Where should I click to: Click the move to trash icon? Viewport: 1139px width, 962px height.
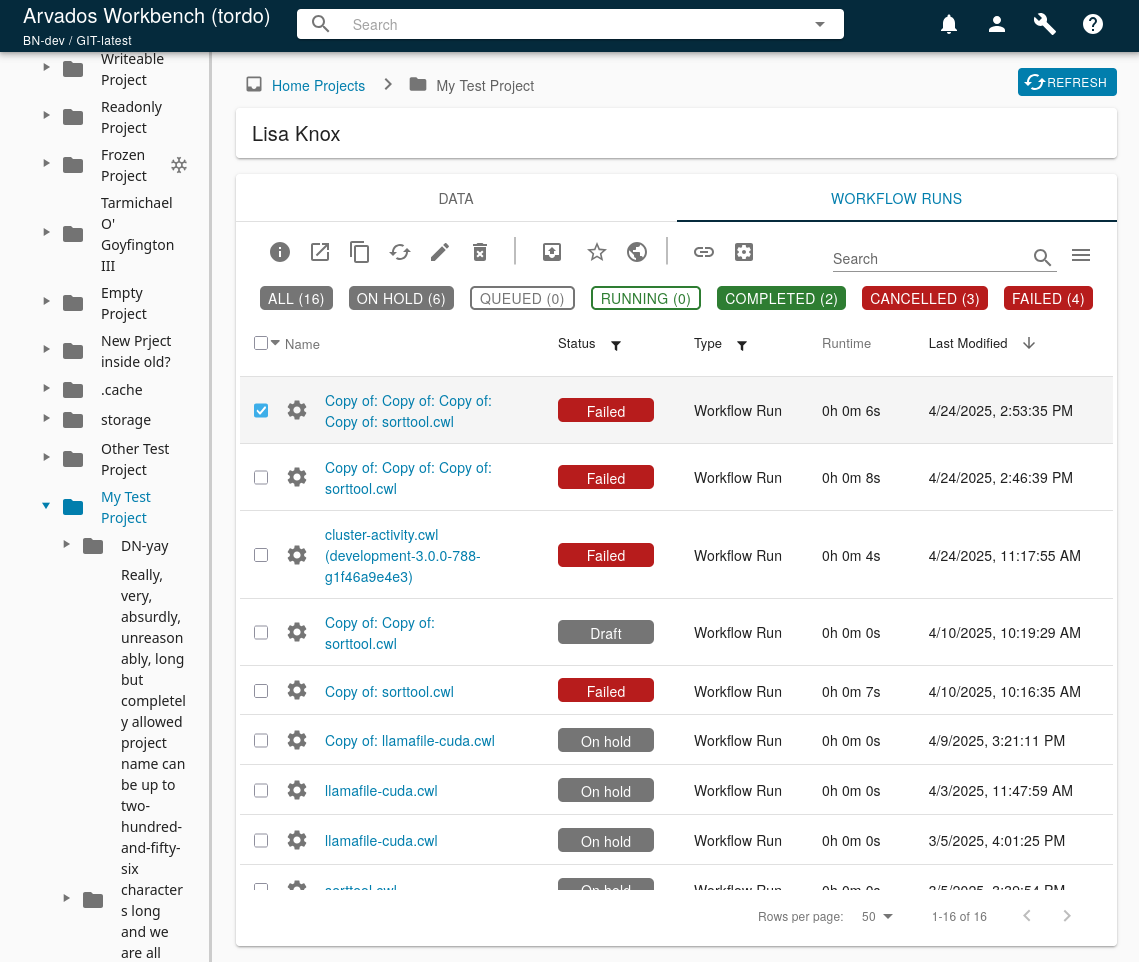(479, 252)
